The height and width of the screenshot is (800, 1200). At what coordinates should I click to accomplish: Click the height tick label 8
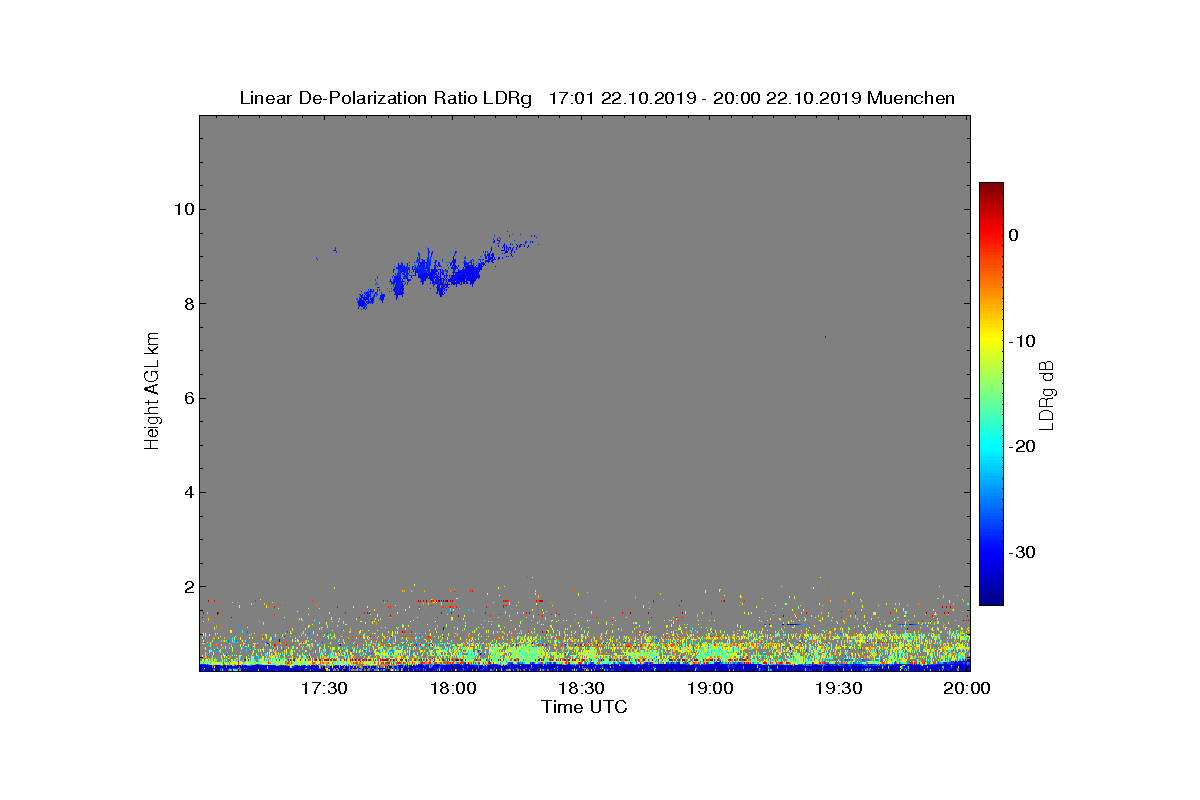coord(188,304)
